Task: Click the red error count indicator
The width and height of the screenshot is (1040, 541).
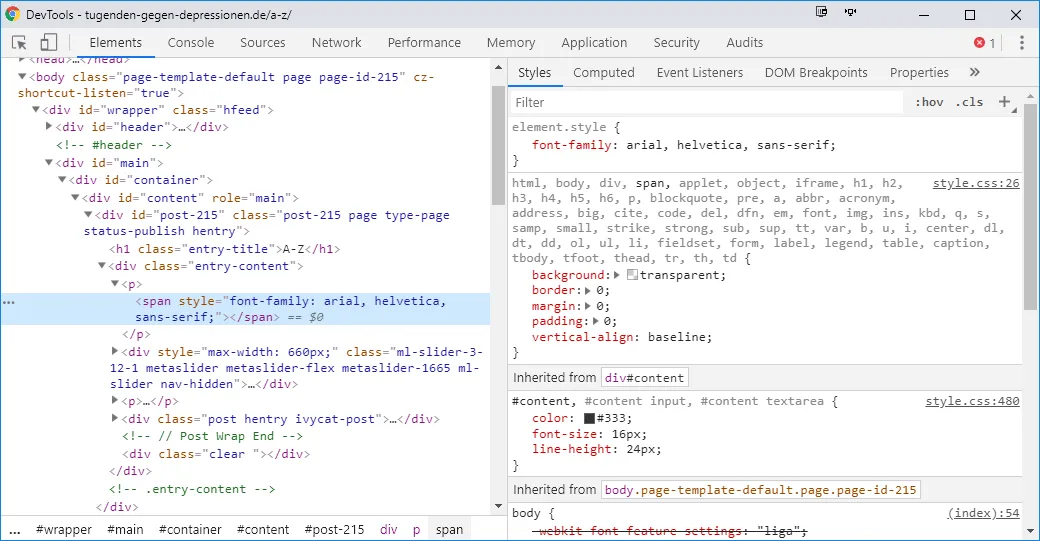Action: point(984,42)
